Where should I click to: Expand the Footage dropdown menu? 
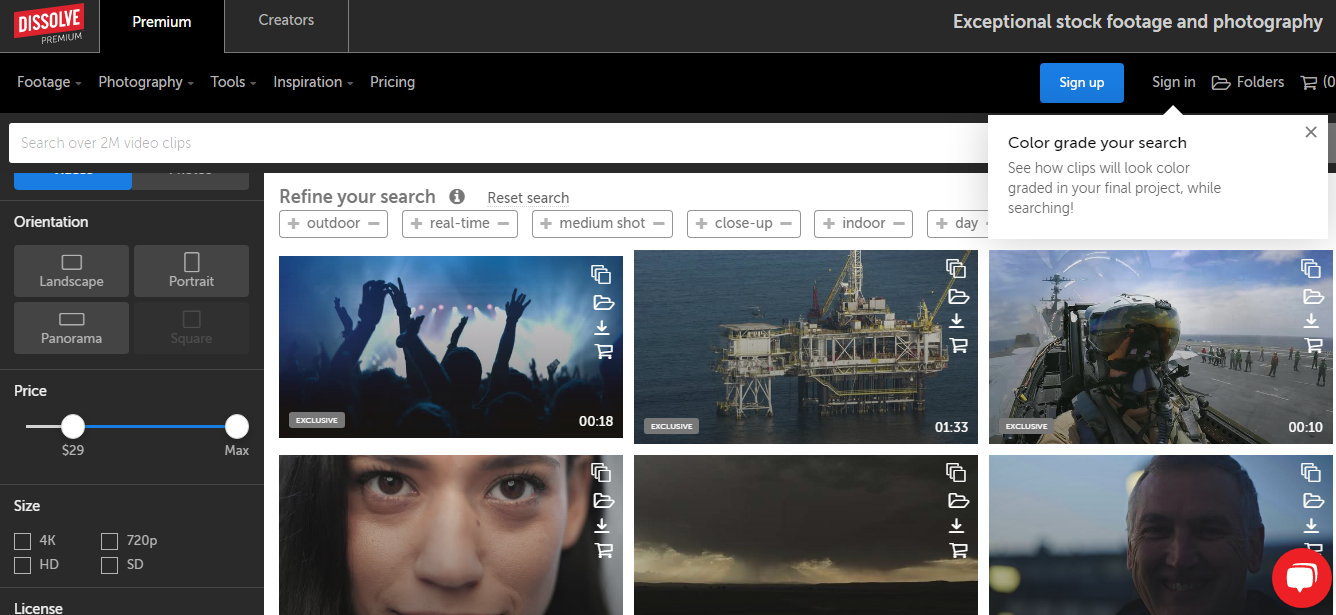tap(49, 82)
